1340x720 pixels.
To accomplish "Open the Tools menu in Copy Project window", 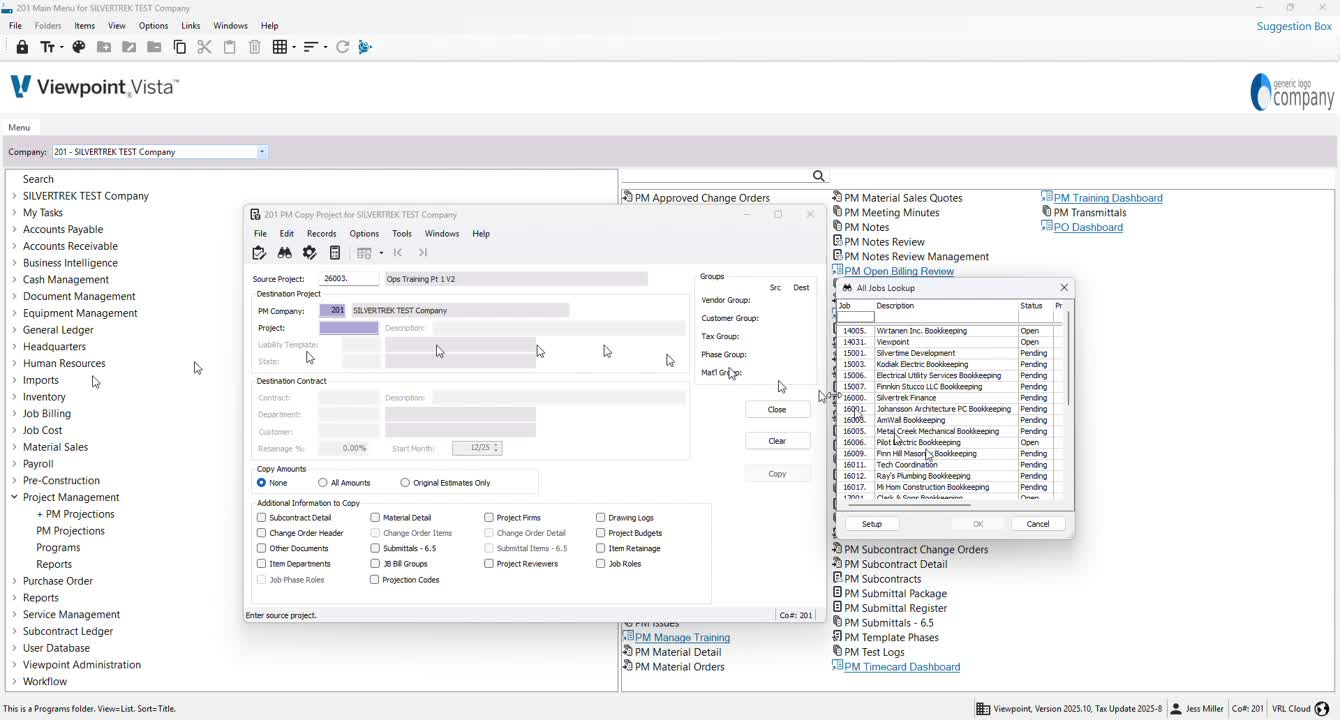I will pos(402,234).
